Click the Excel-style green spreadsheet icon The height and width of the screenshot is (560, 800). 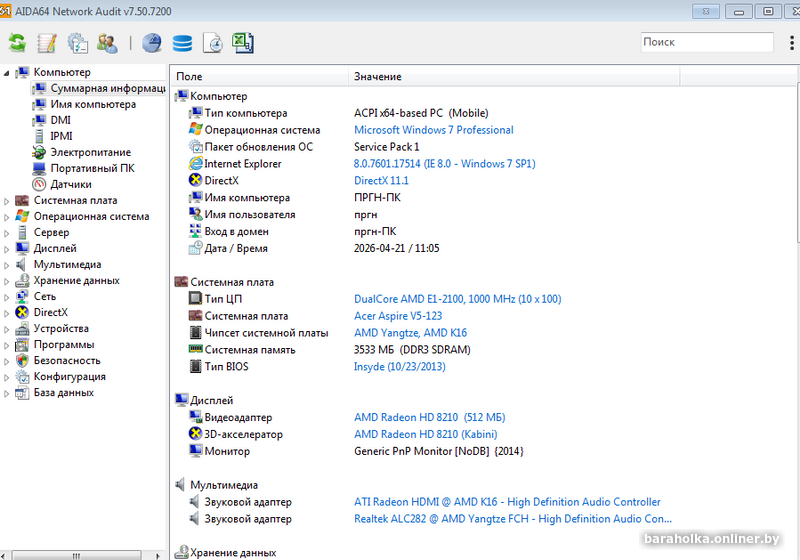click(243, 43)
